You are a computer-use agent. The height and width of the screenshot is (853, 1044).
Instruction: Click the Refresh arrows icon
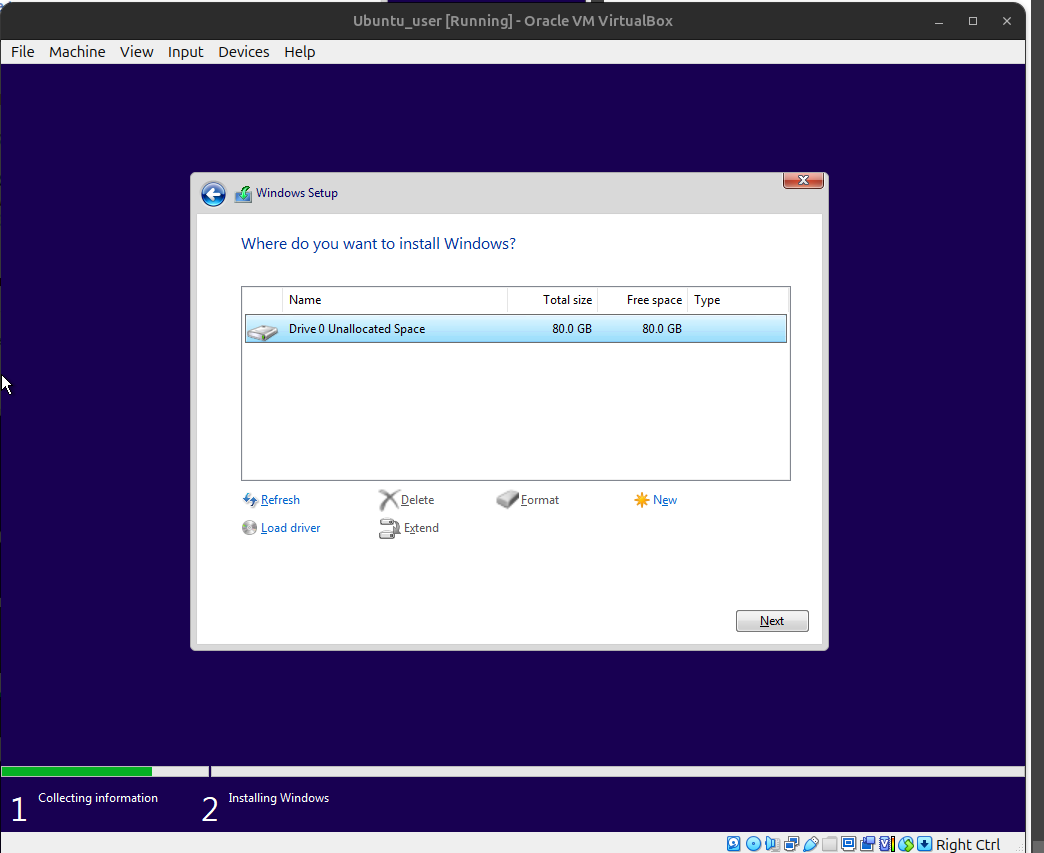point(250,499)
